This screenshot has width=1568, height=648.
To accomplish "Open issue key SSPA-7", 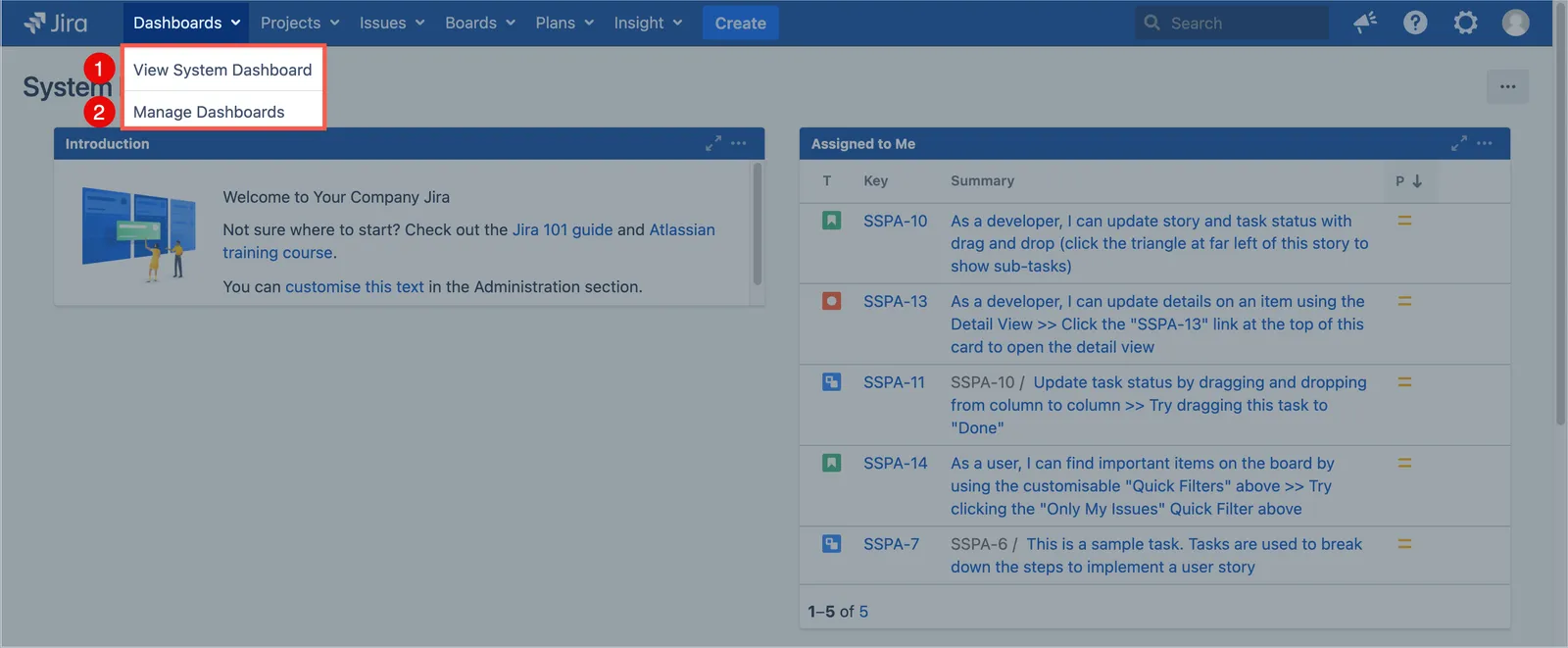I will 891,543.
